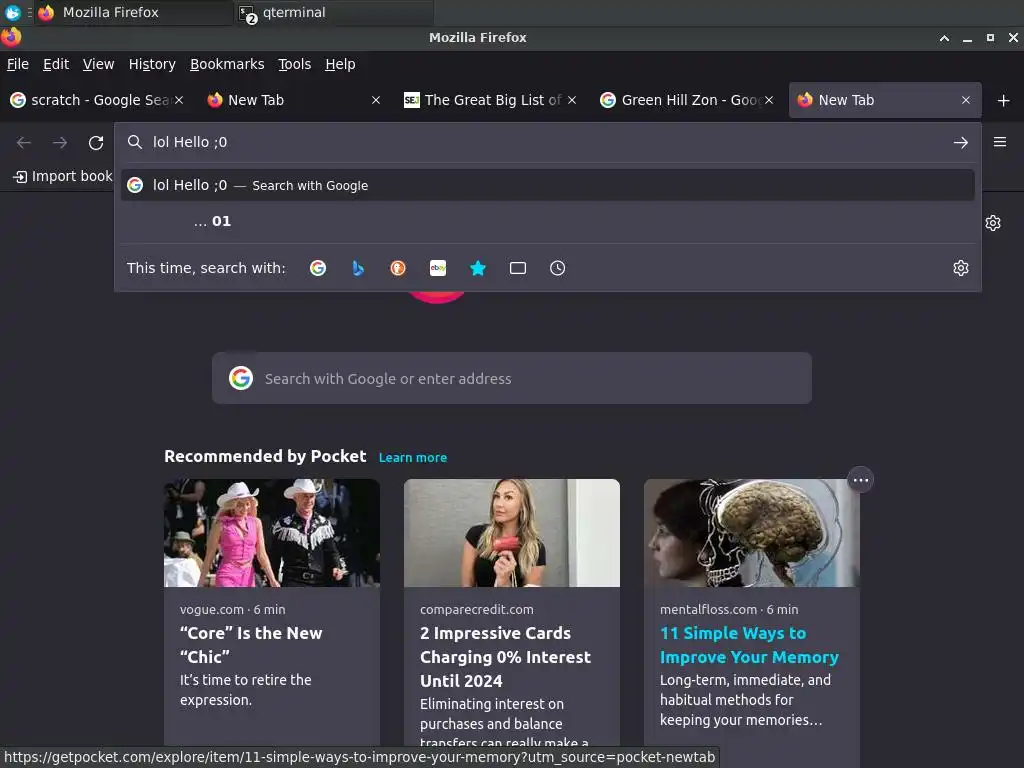Open the system application menu icon
Image resolution: width=1024 pixels, height=768 pixels.
(x=12, y=12)
